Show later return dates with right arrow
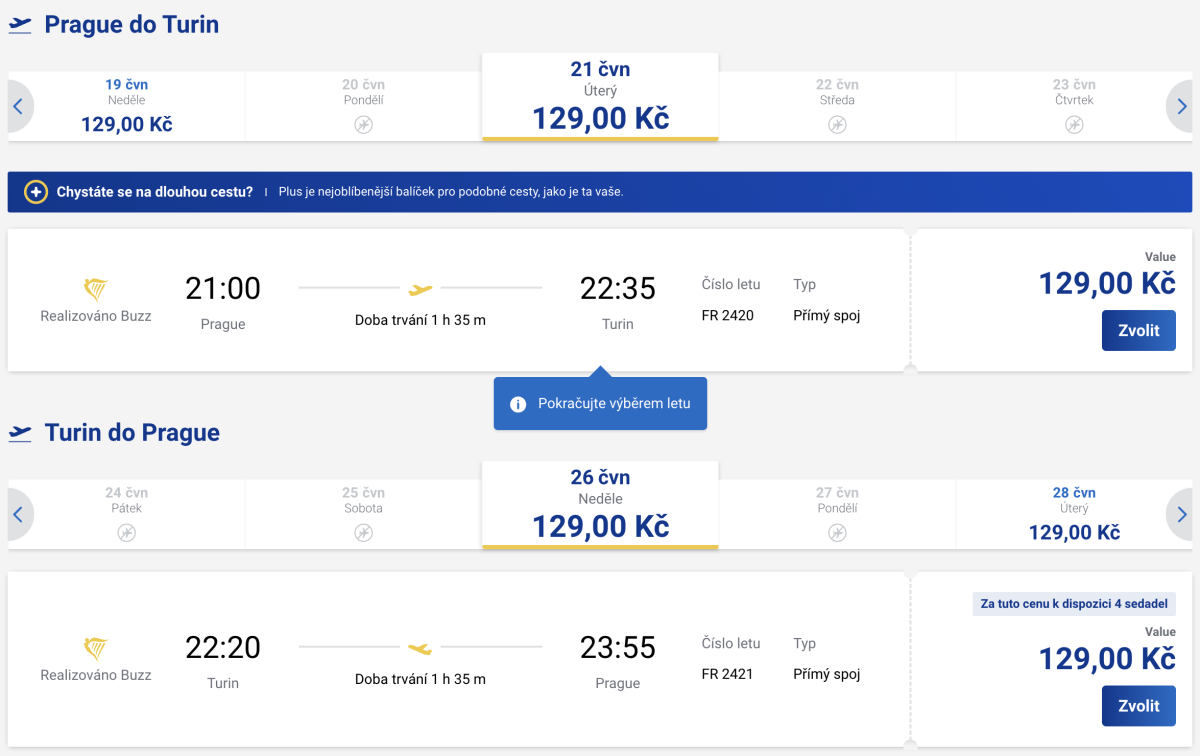Screen dimensions: 1200x756 click(x=1182, y=514)
